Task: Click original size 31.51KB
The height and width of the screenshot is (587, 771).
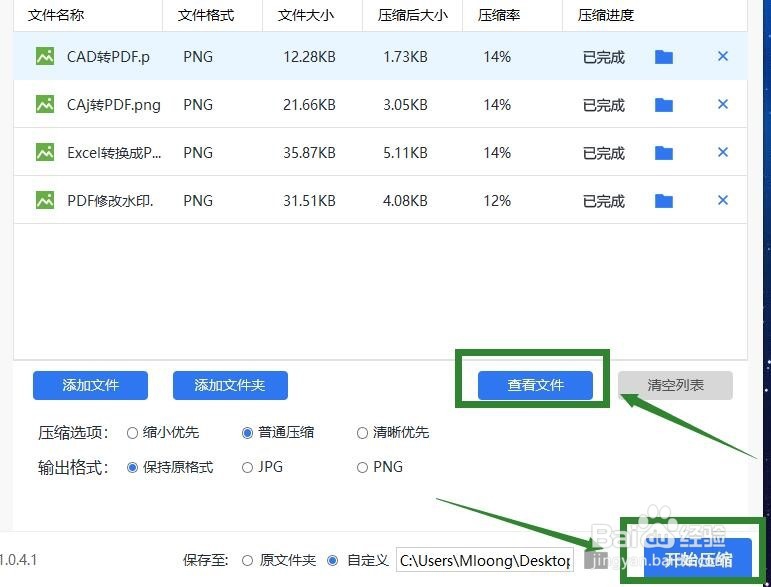Action: 309,201
